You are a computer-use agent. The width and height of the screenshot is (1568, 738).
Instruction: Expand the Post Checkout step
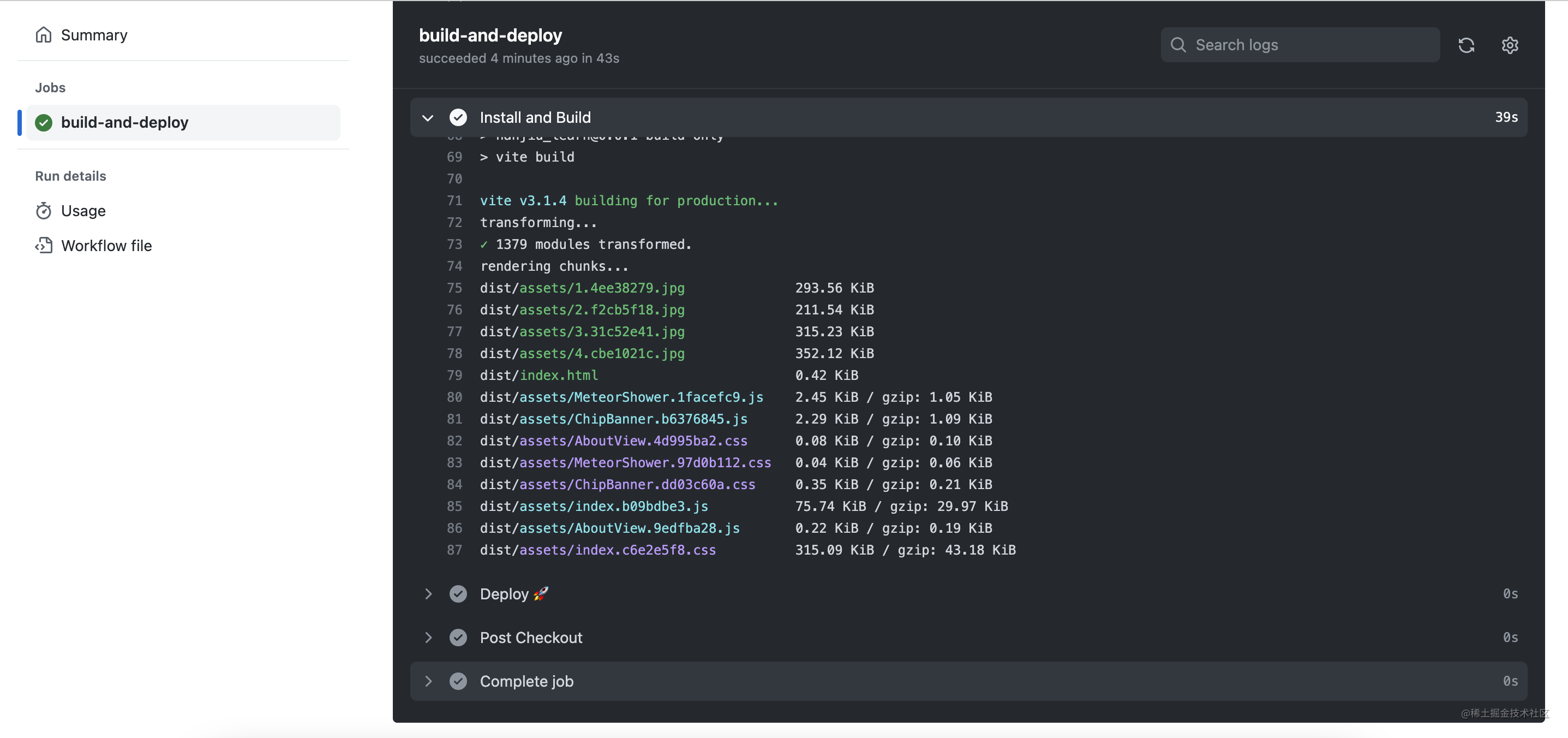(428, 637)
